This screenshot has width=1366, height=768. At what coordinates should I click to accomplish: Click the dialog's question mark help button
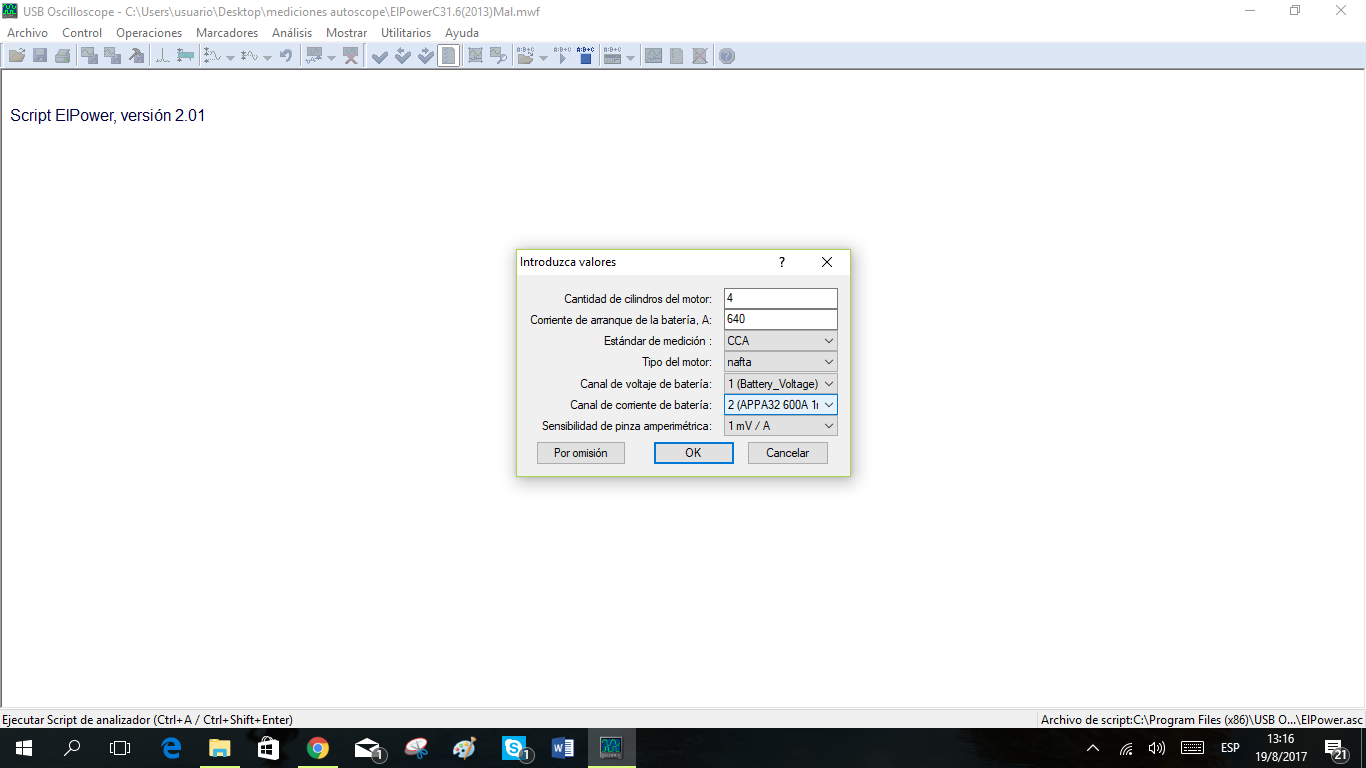coord(782,262)
